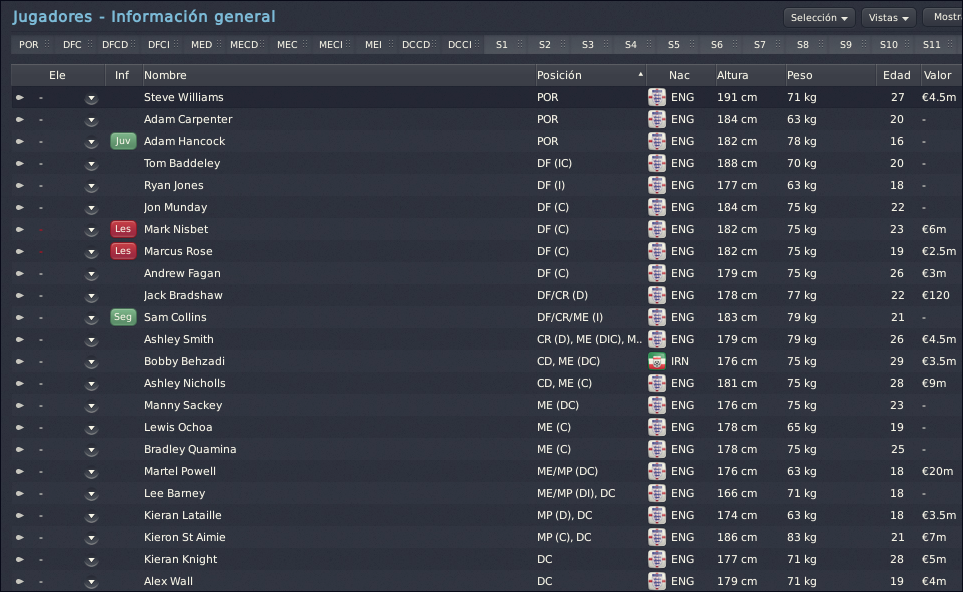Select the DFCD position filter tab
This screenshot has width=963, height=592.
[x=115, y=45]
